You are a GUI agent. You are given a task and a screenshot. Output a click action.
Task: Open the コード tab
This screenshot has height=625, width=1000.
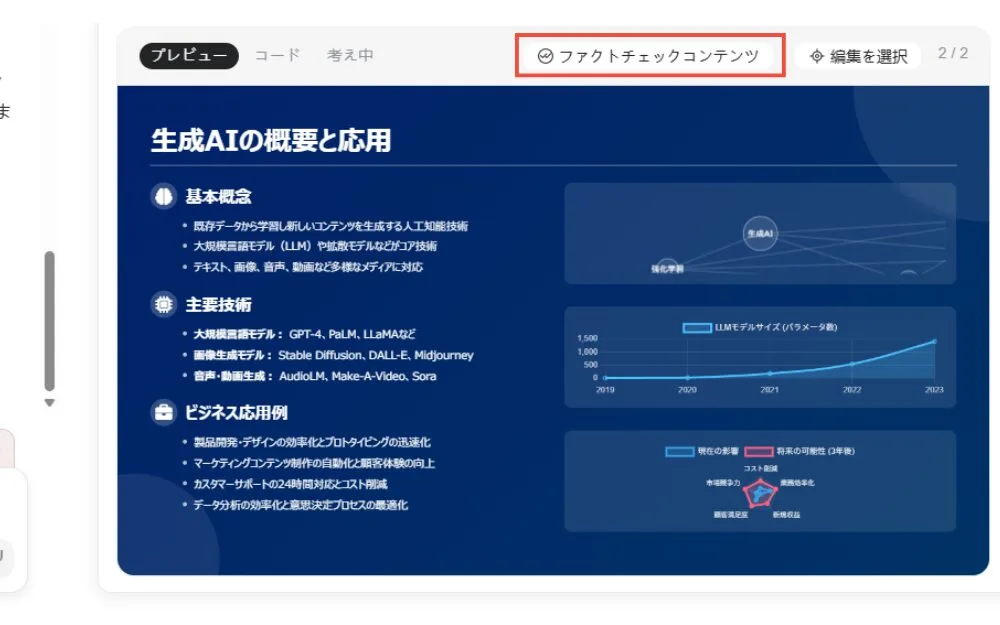pyautogui.click(x=277, y=55)
